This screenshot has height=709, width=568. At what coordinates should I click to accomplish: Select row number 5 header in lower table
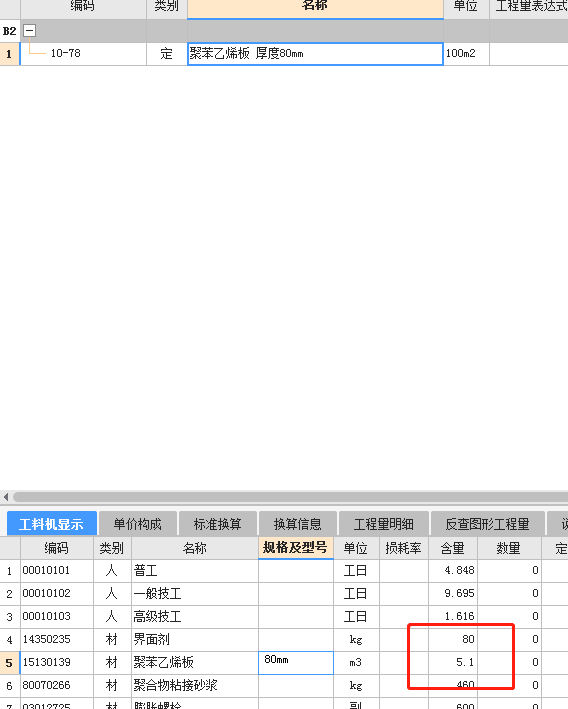point(9,663)
